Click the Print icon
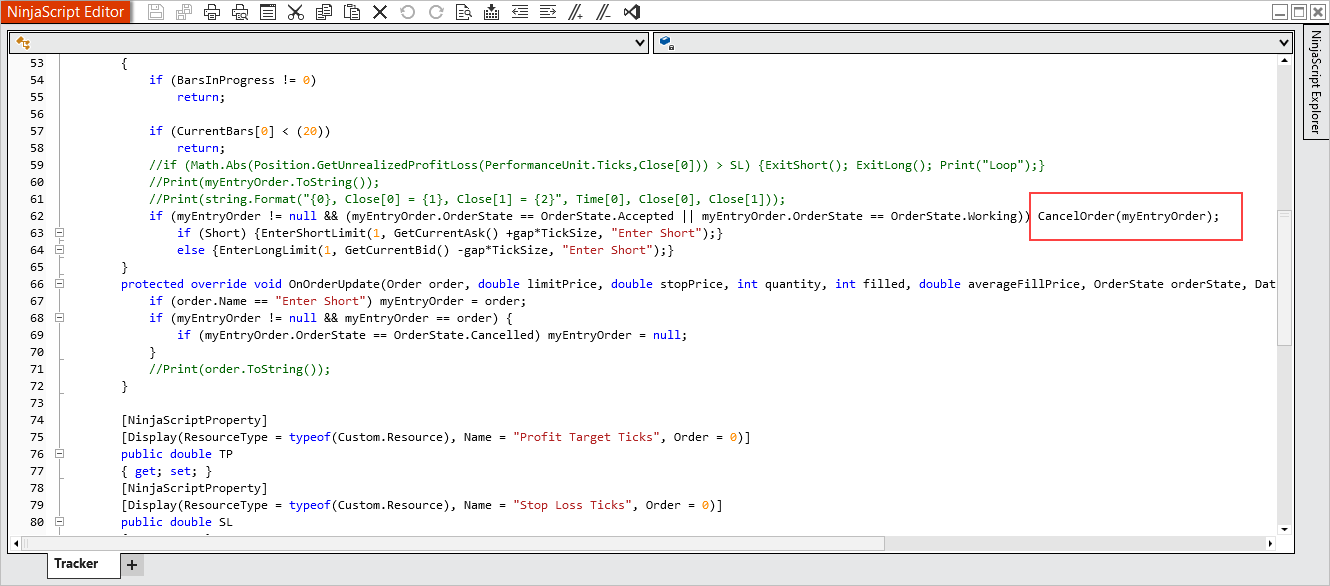Viewport: 1330px width, 586px height. pos(211,13)
